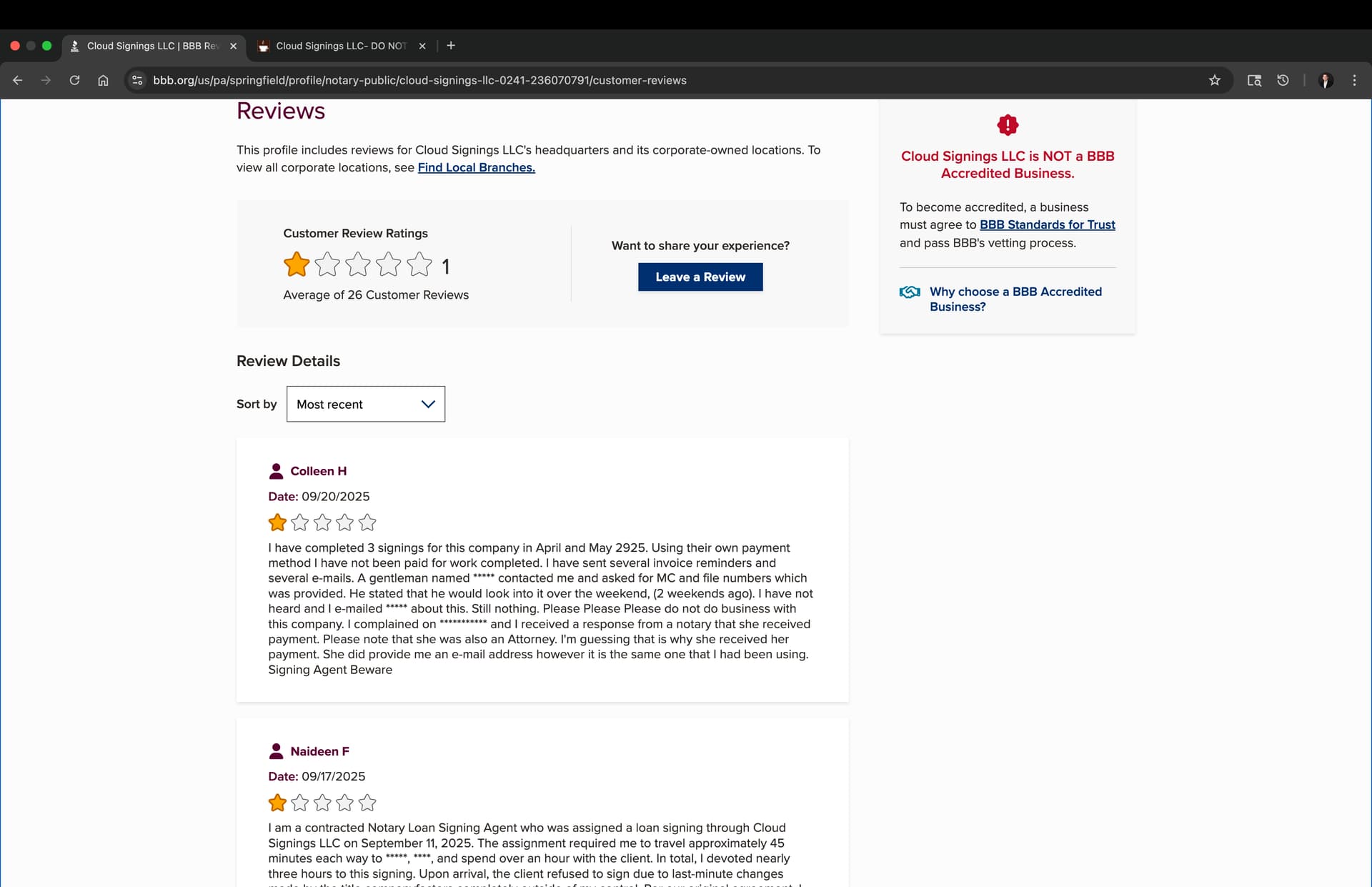Expand the Sort by Most recent dropdown
Screen dimensions: 1372x887
click(365, 404)
